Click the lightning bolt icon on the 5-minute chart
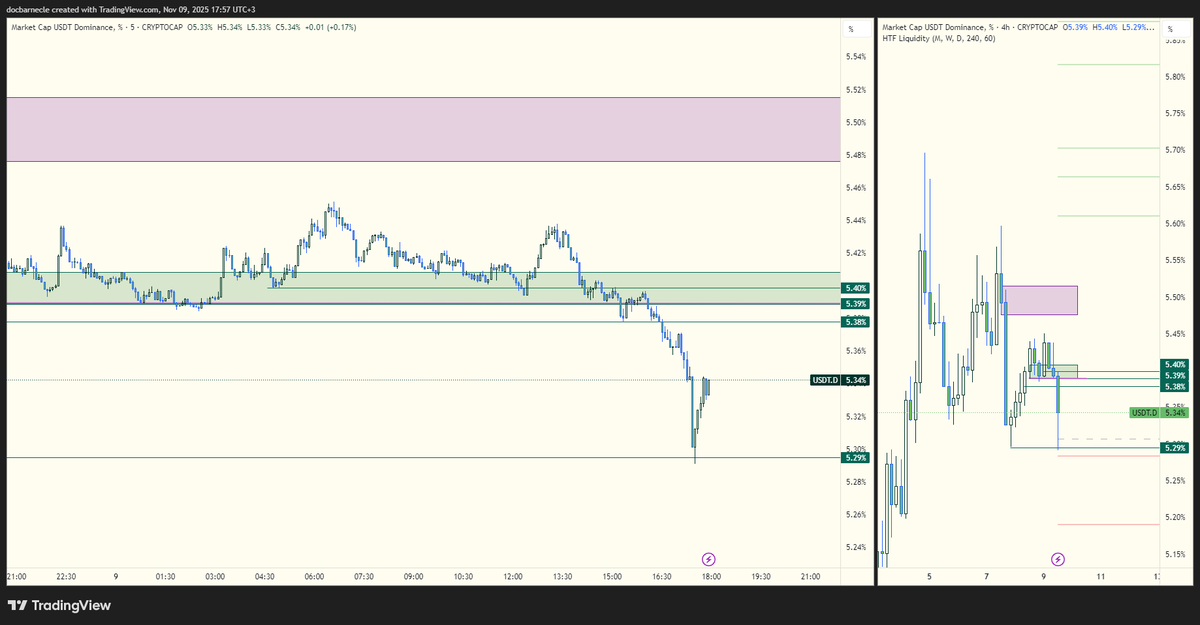 coord(710,558)
